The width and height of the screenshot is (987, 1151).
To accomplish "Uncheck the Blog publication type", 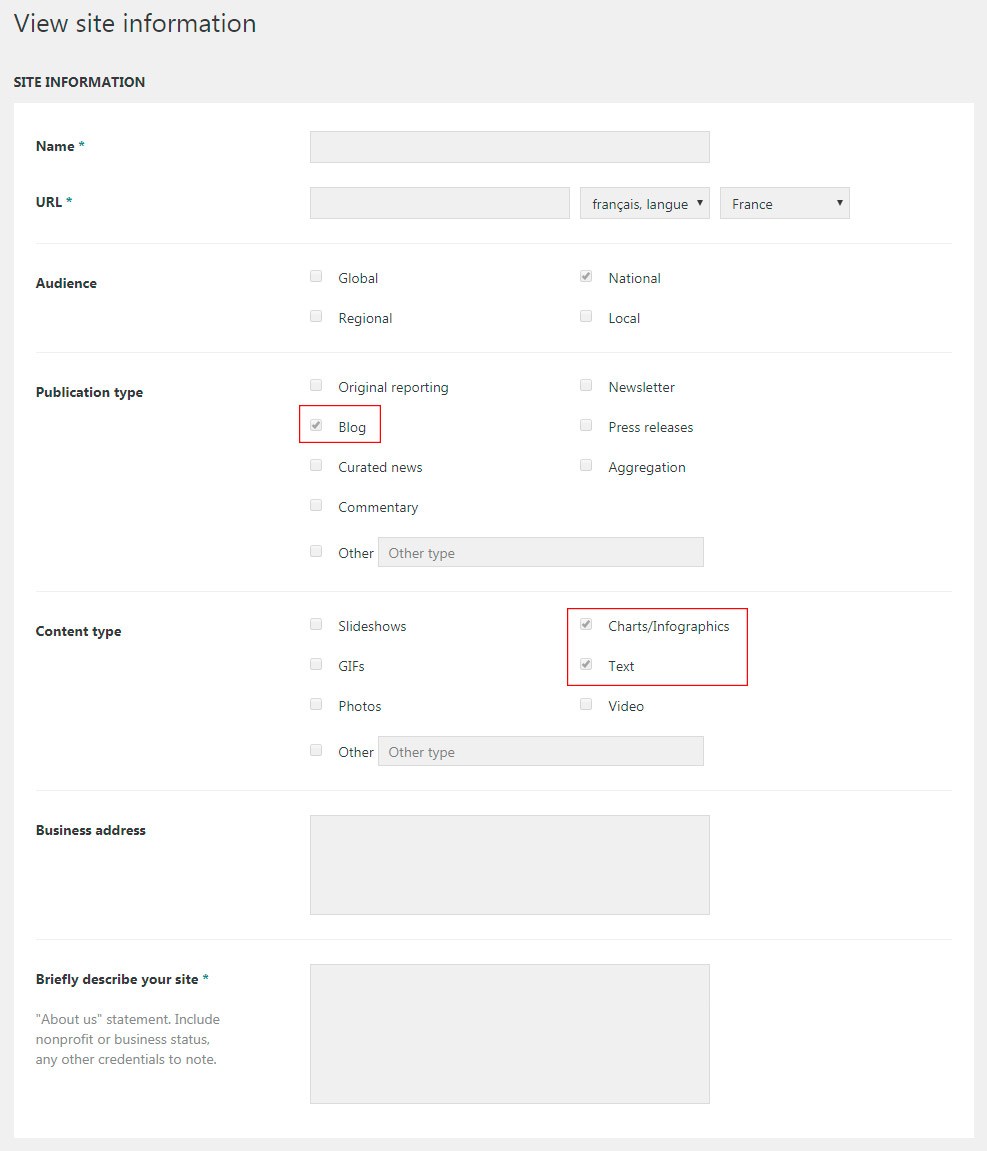I will [316, 426].
